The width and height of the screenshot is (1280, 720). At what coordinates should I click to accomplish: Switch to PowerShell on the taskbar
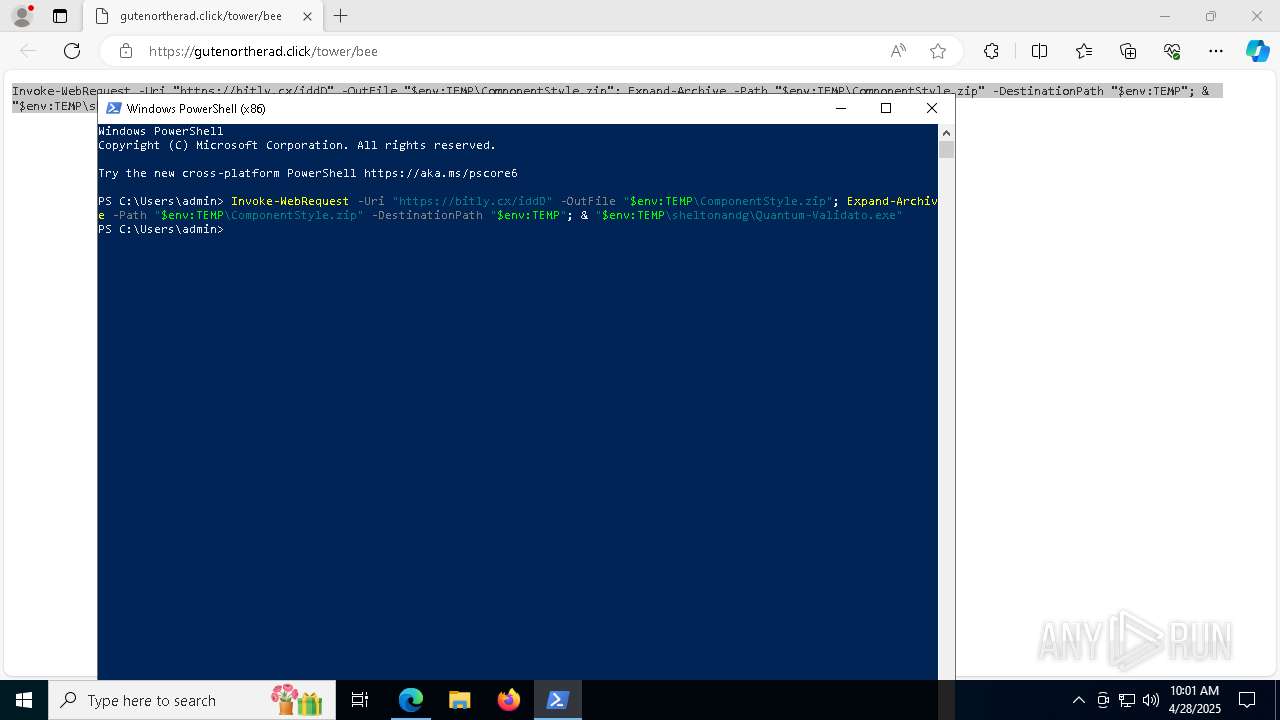558,700
